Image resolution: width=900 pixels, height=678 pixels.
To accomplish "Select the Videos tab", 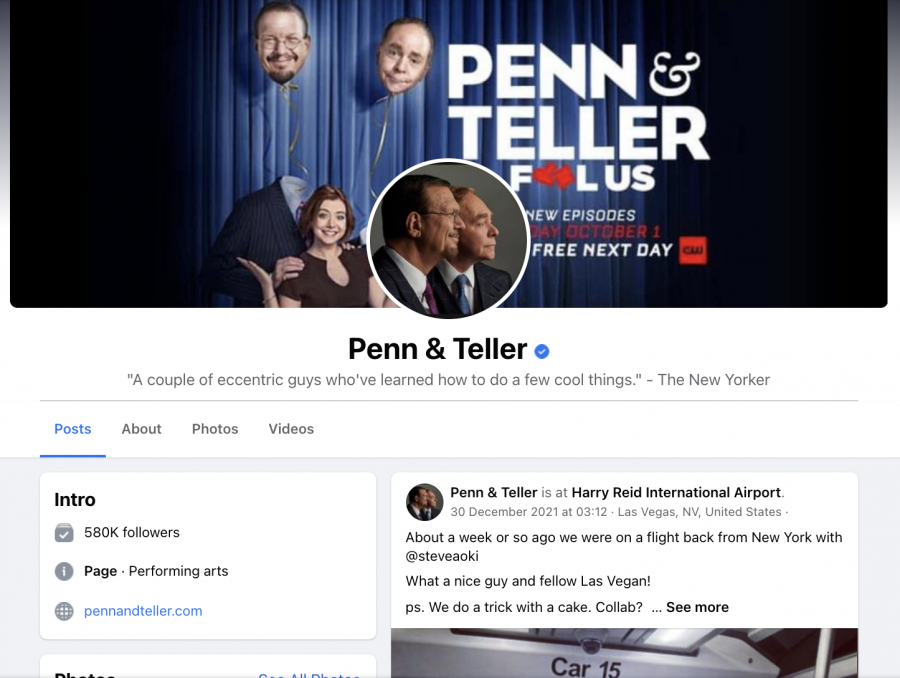I will 291,429.
